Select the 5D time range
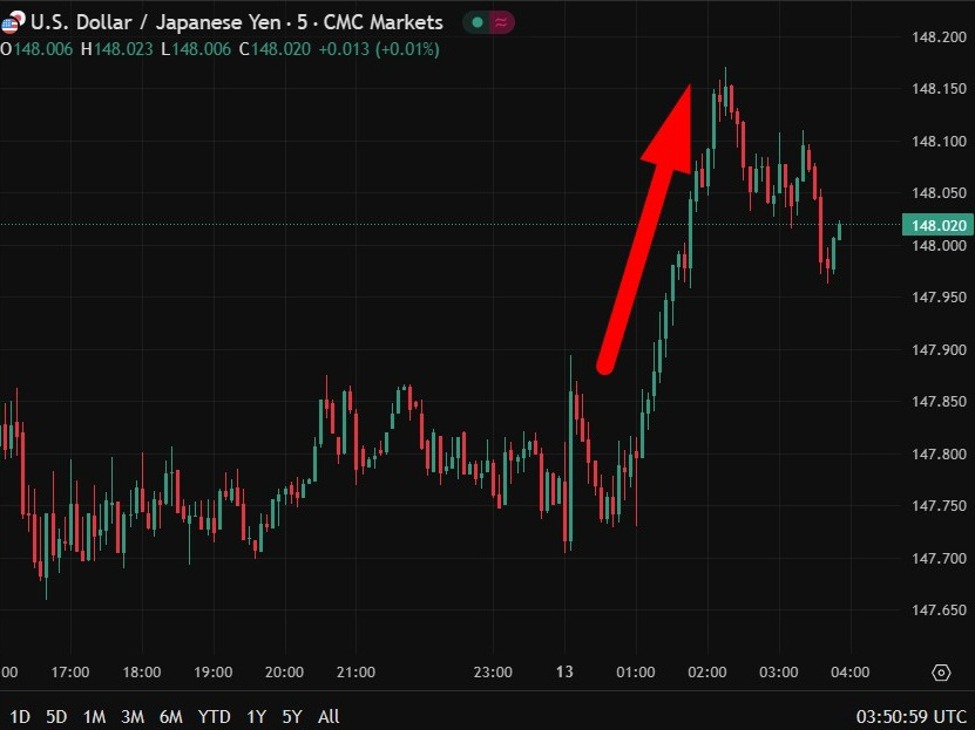The height and width of the screenshot is (730, 975). tap(57, 716)
